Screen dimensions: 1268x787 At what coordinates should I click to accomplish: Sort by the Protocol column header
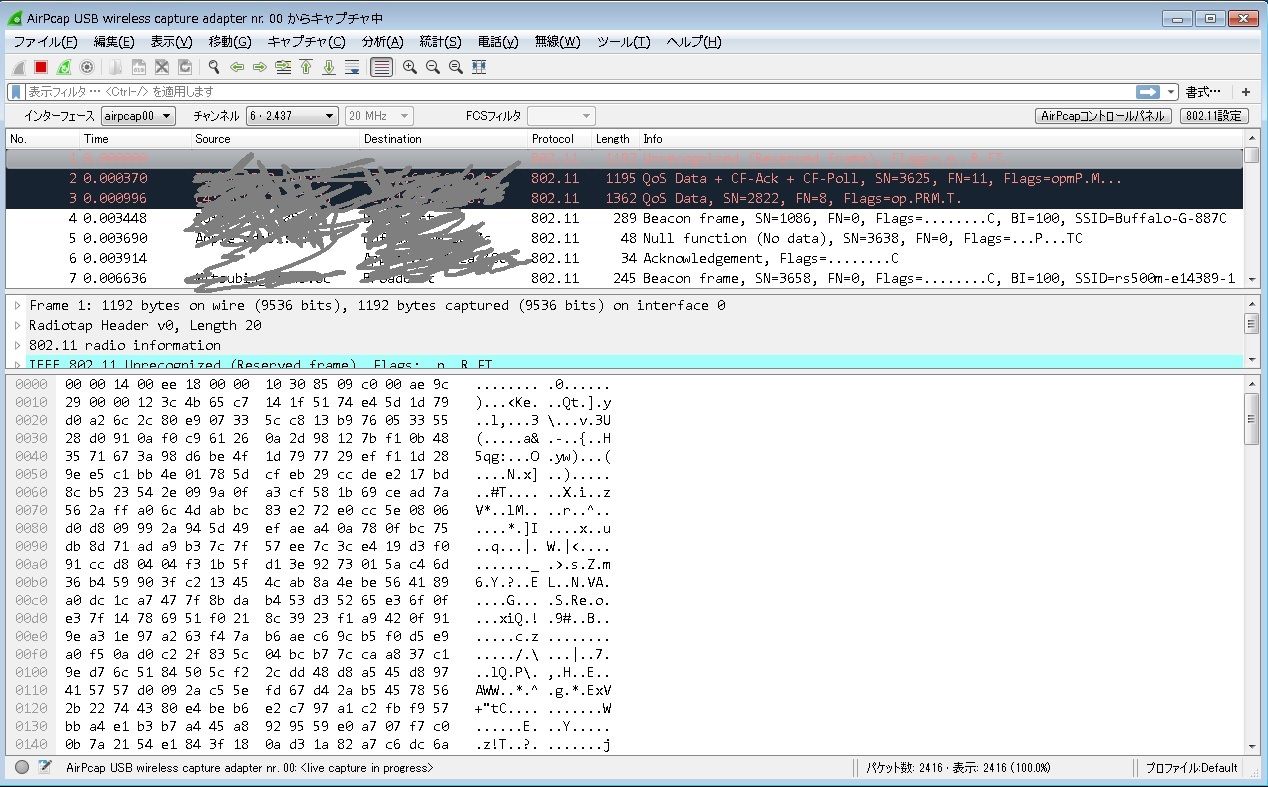click(560, 139)
